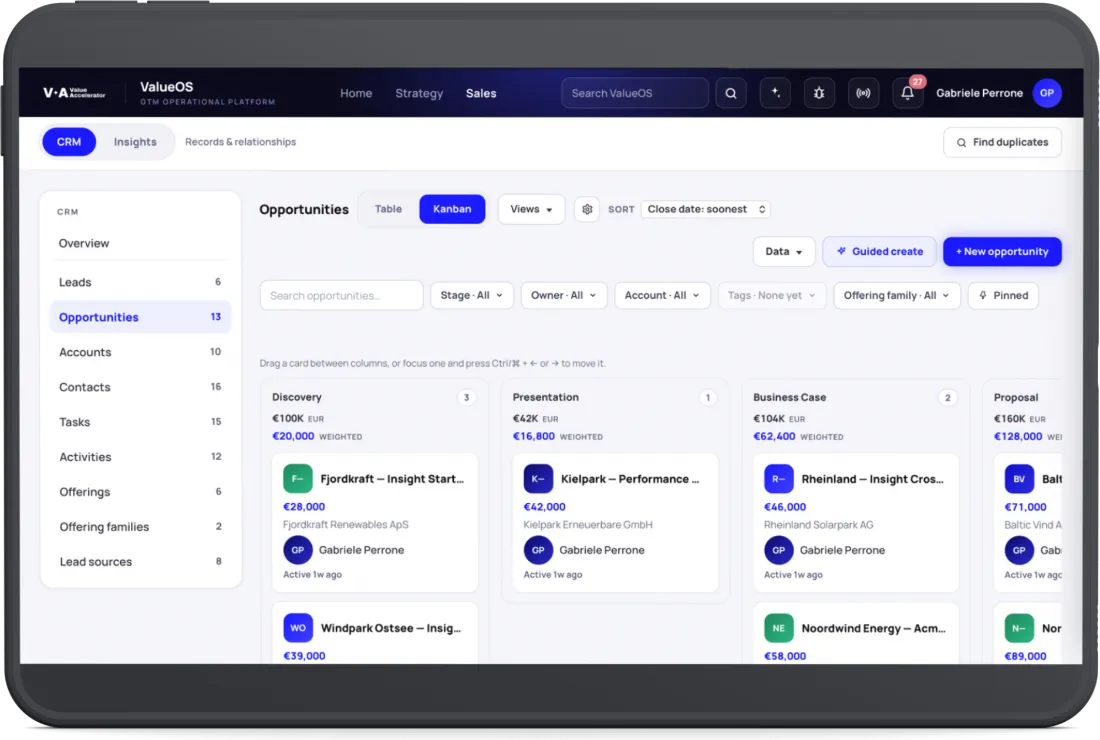Screen dimensions: 1100x740
Task: Switch to Table view
Action: (x=388, y=209)
